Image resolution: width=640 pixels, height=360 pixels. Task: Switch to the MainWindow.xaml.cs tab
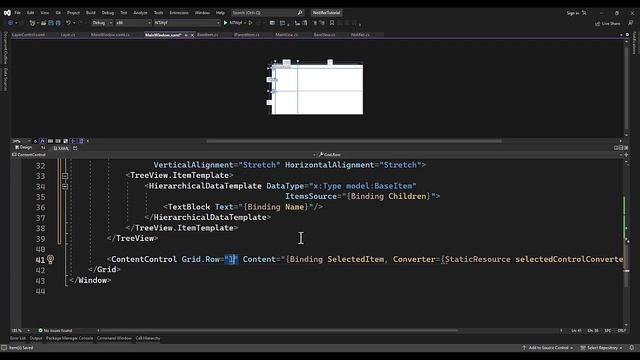[110, 35]
